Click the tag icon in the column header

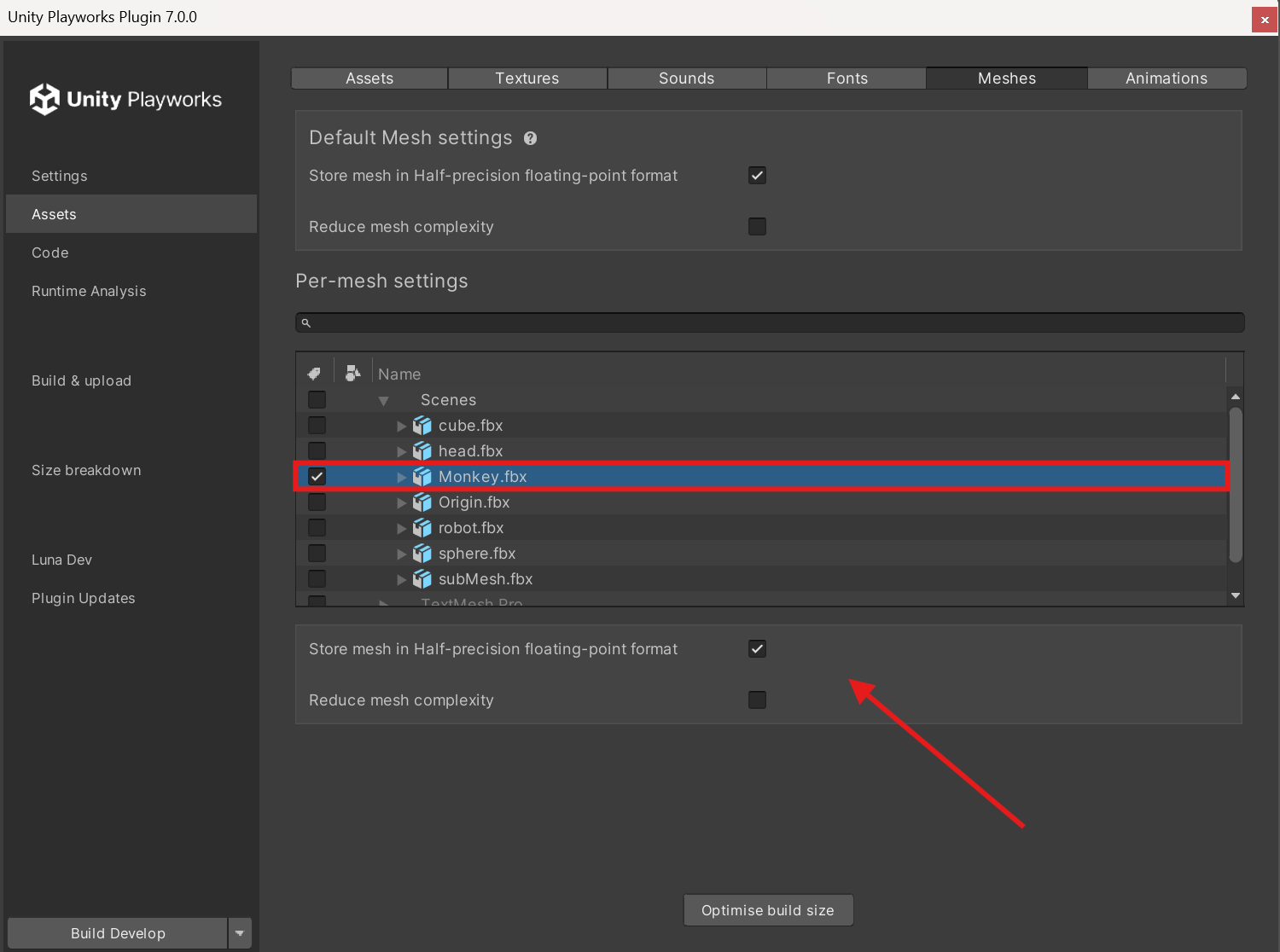coord(314,374)
